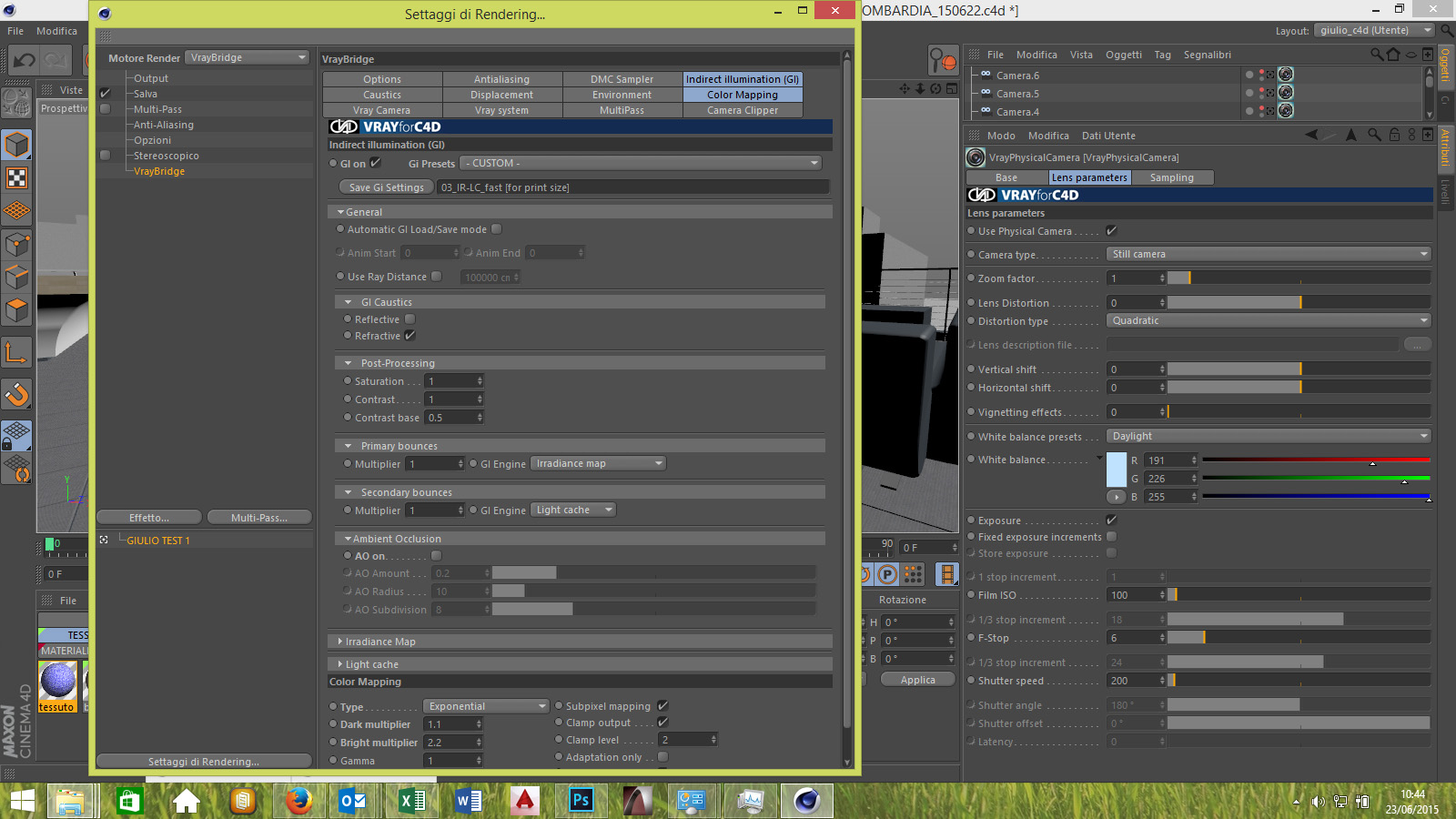Click the viewport zoom arrow icon
Image resolution: width=1456 pixels, height=819 pixels.
pos(920,88)
